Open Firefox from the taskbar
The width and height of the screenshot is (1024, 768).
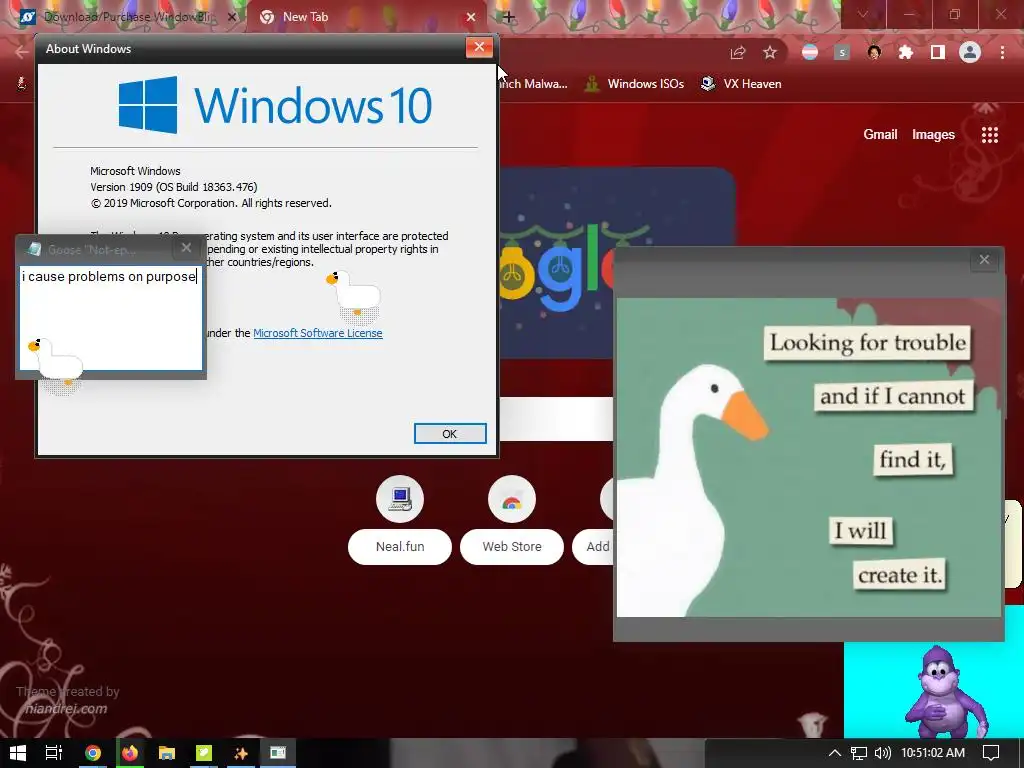coord(130,753)
